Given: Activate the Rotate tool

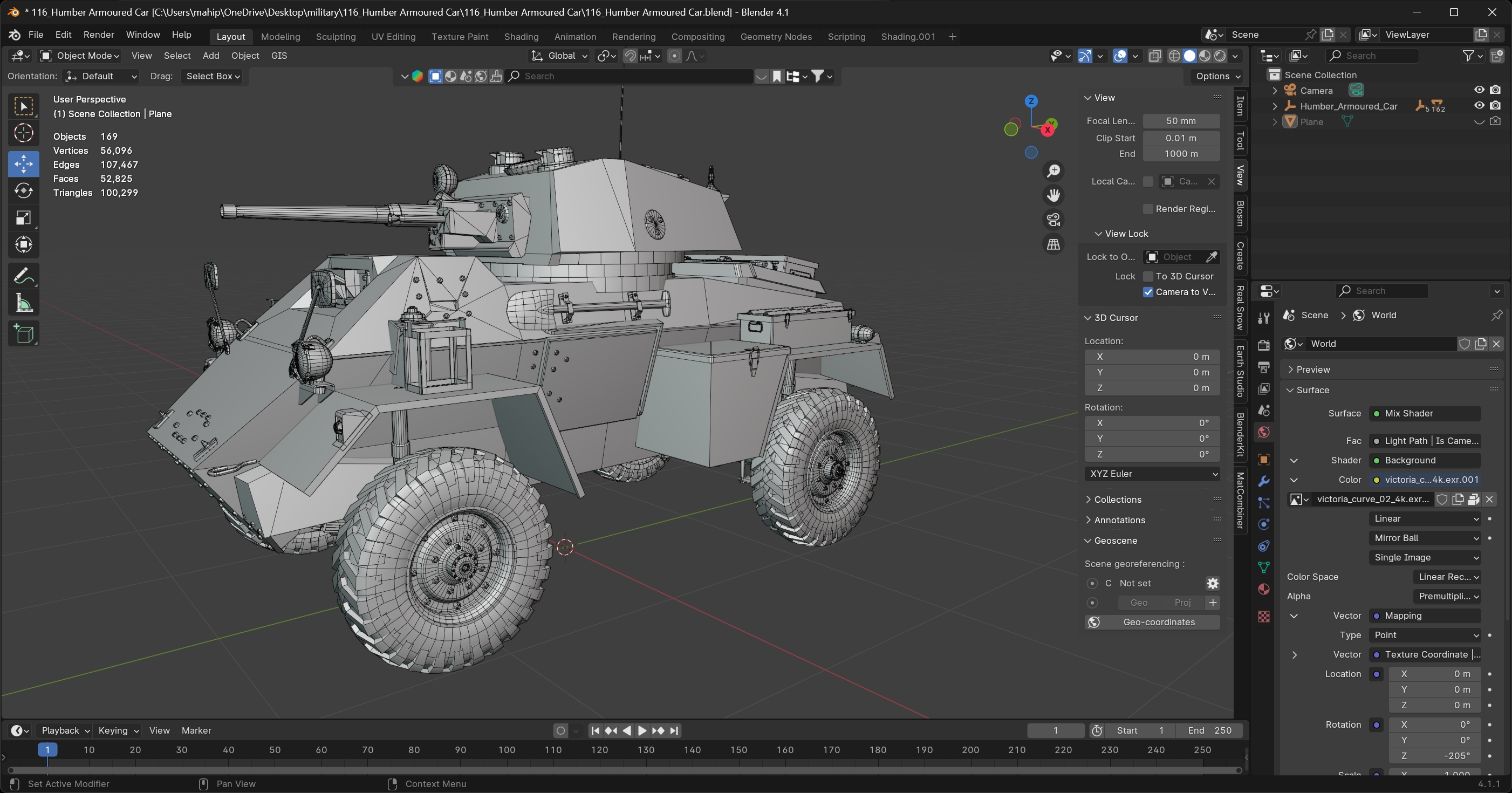Looking at the screenshot, I should (x=24, y=190).
